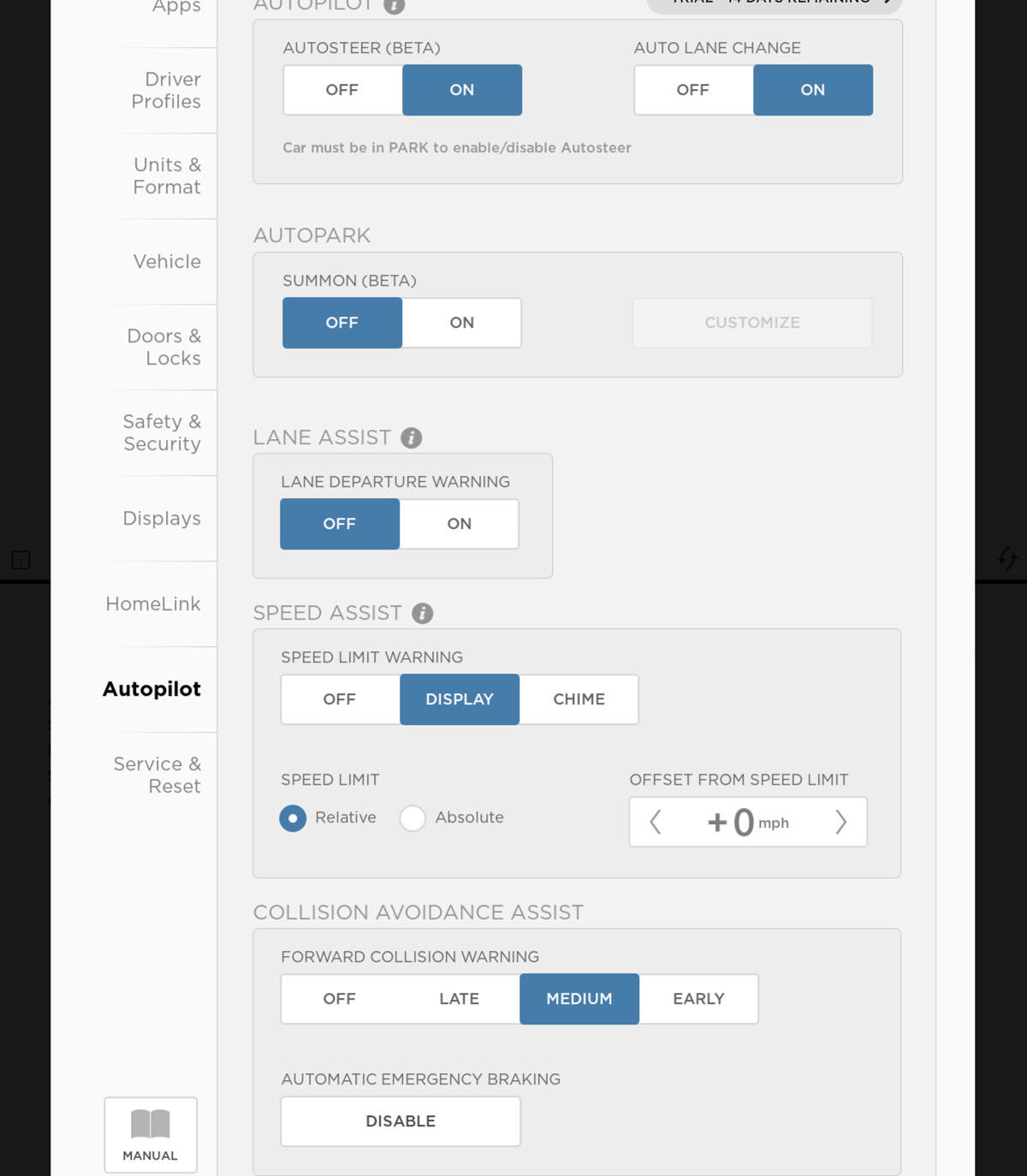Viewport: 1027px width, 1176px height.
Task: Turn Autosteer (Beta) OFF
Action: [342, 90]
